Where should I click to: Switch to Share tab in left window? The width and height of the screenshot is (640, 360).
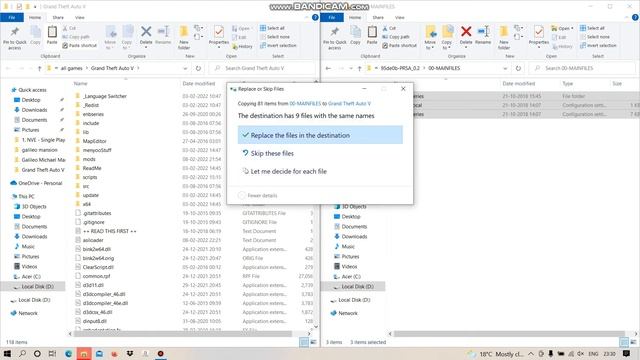[x=58, y=18]
